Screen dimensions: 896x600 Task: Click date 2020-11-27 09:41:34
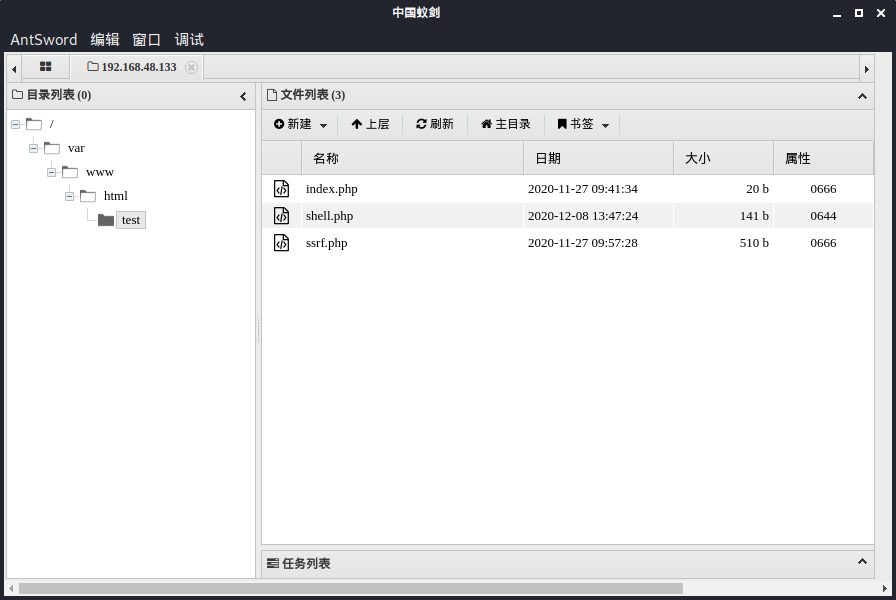tap(583, 189)
